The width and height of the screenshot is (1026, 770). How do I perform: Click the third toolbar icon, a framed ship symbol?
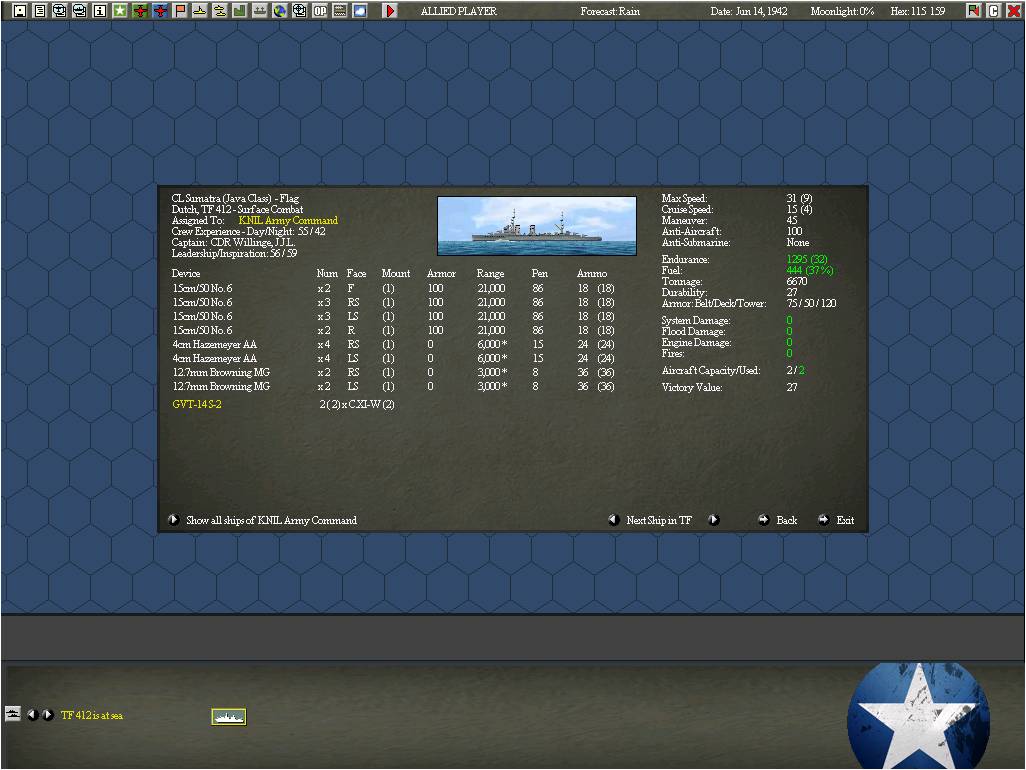[60, 10]
